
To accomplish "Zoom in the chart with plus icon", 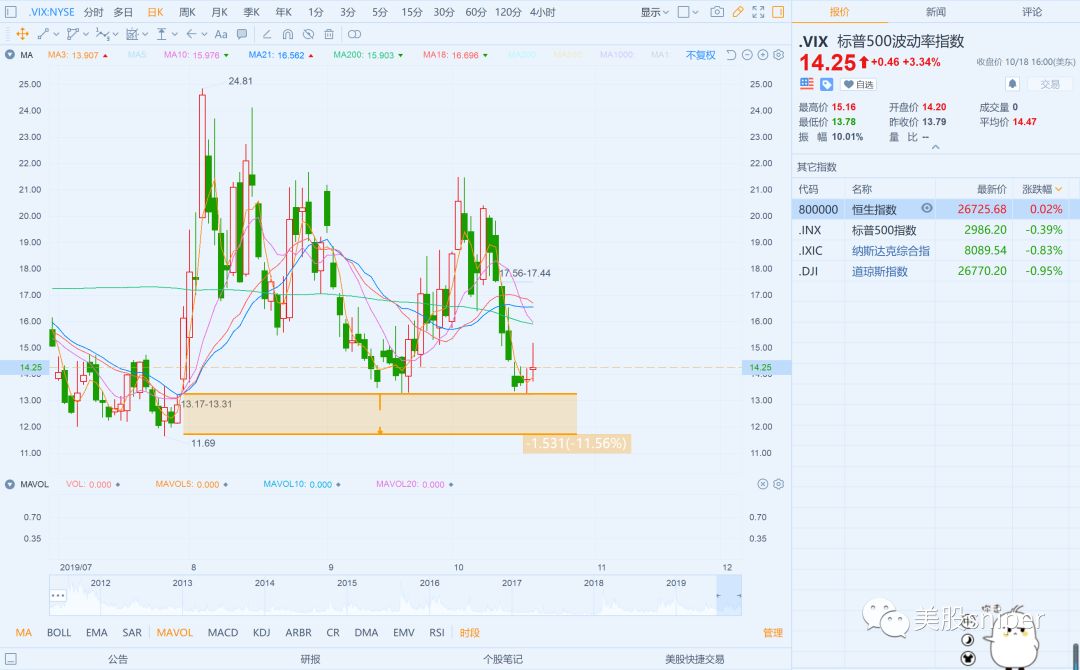I will pos(762,55).
